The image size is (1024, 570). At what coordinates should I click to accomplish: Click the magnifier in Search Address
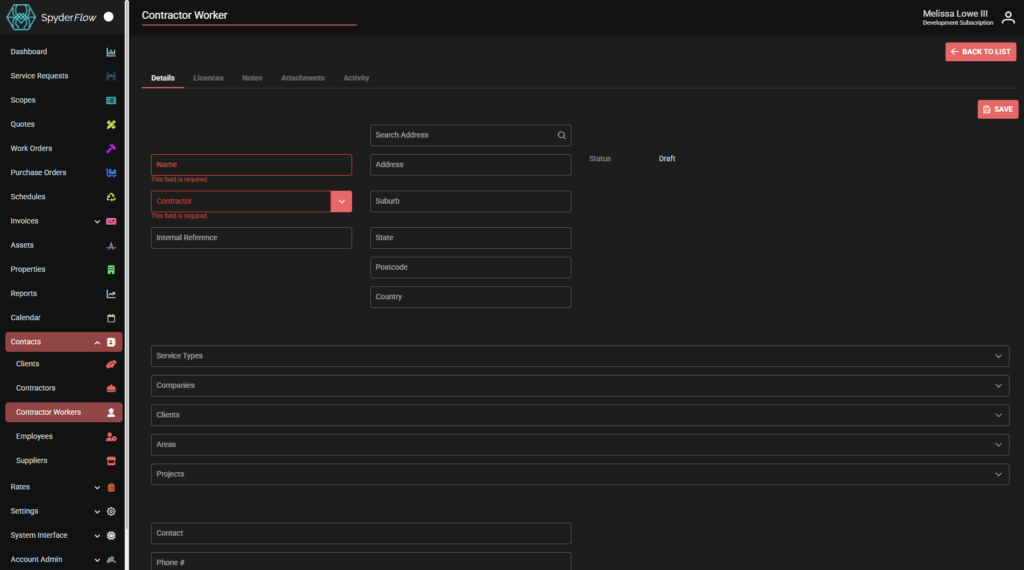pos(562,135)
